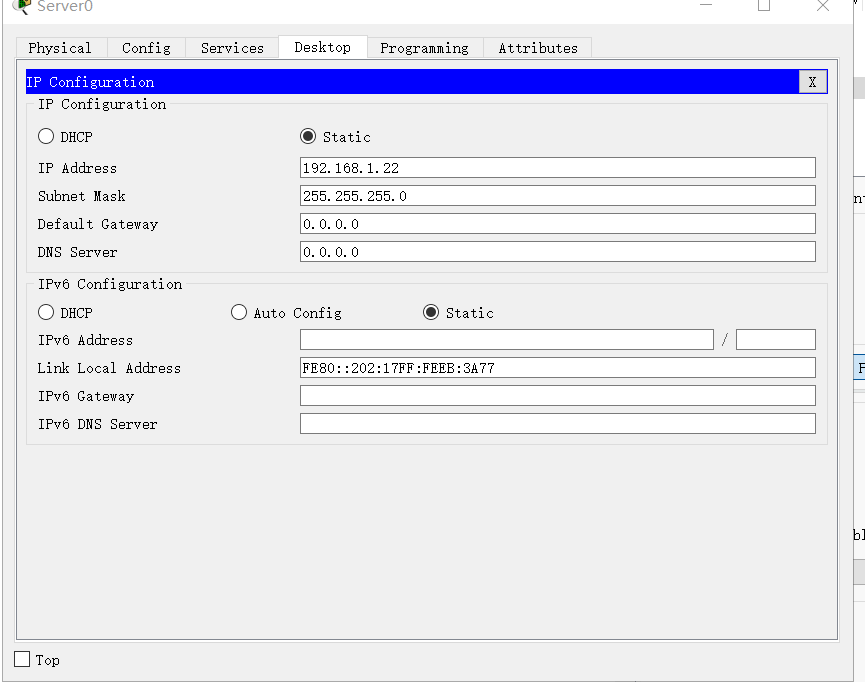
Task: Open the Physical tab
Action: click(x=61, y=48)
